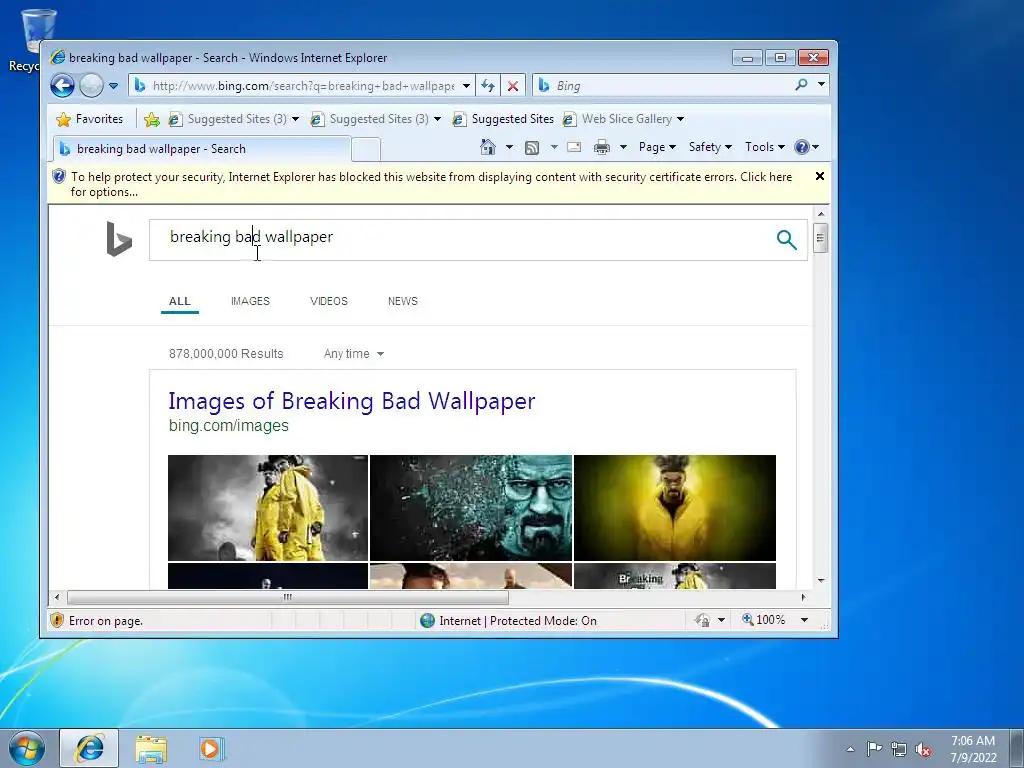Viewport: 1024px width, 768px height.
Task: Open teal shattered face thumbnail
Action: coord(471,508)
